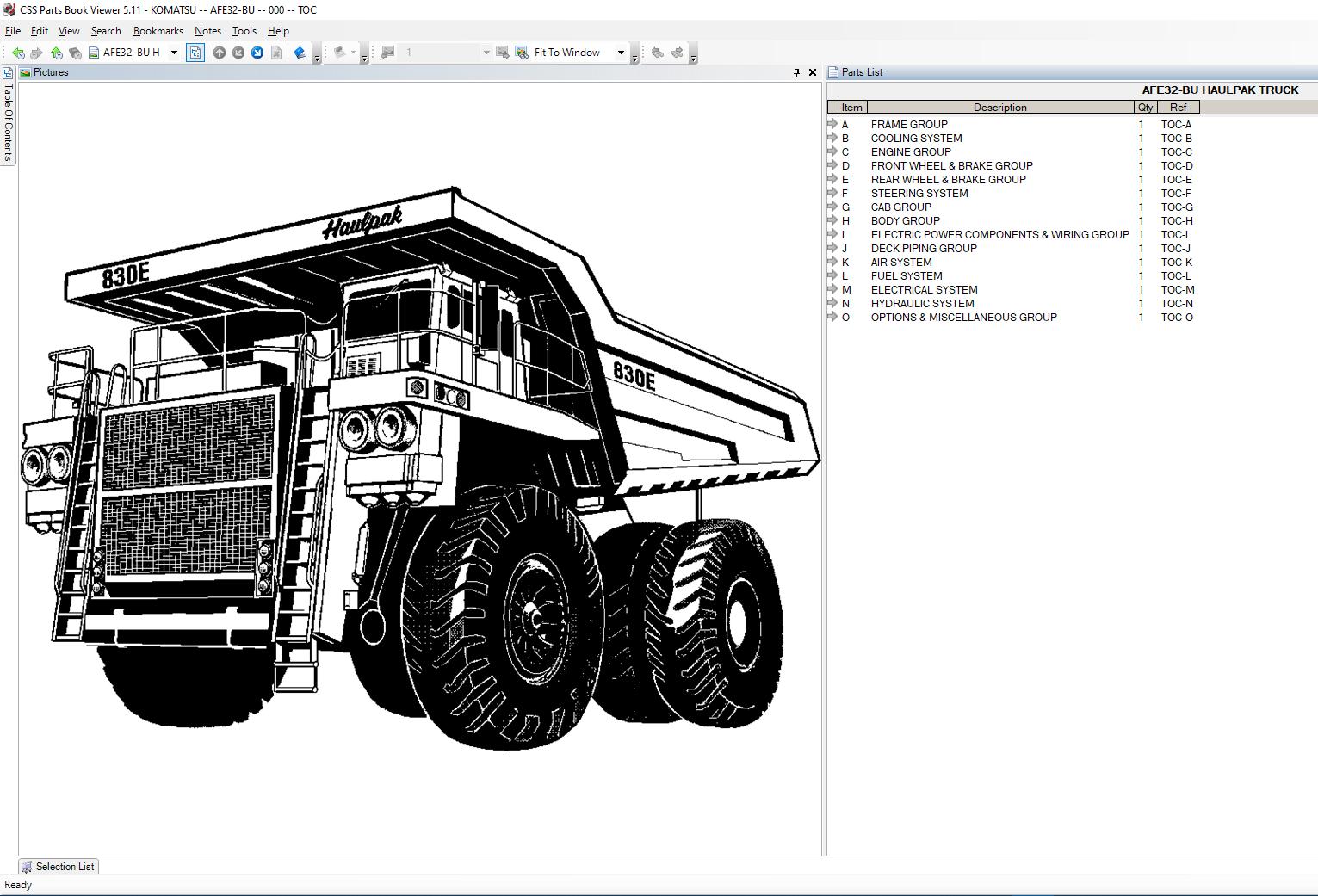Open the Bookmarks menu
This screenshot has height=896, width=1318.
pyautogui.click(x=158, y=30)
